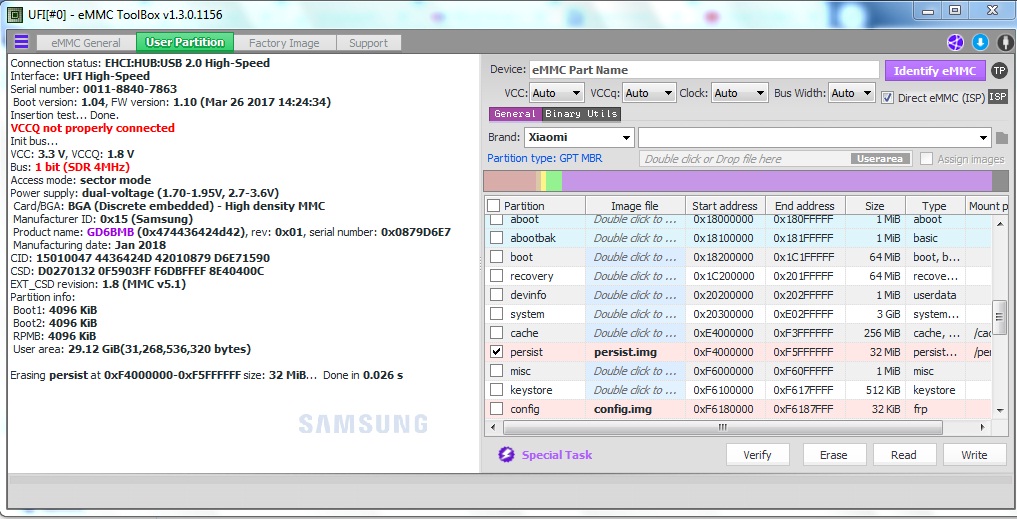Click the purple userdata partition map segment
The image size is (1017, 519).
(776, 180)
